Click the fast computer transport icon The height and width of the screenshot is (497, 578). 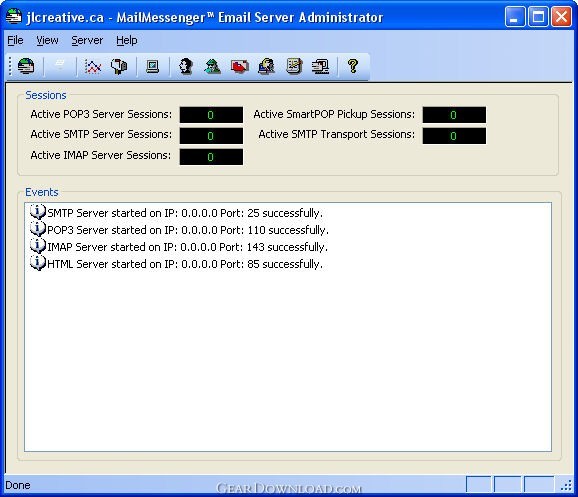(320, 67)
